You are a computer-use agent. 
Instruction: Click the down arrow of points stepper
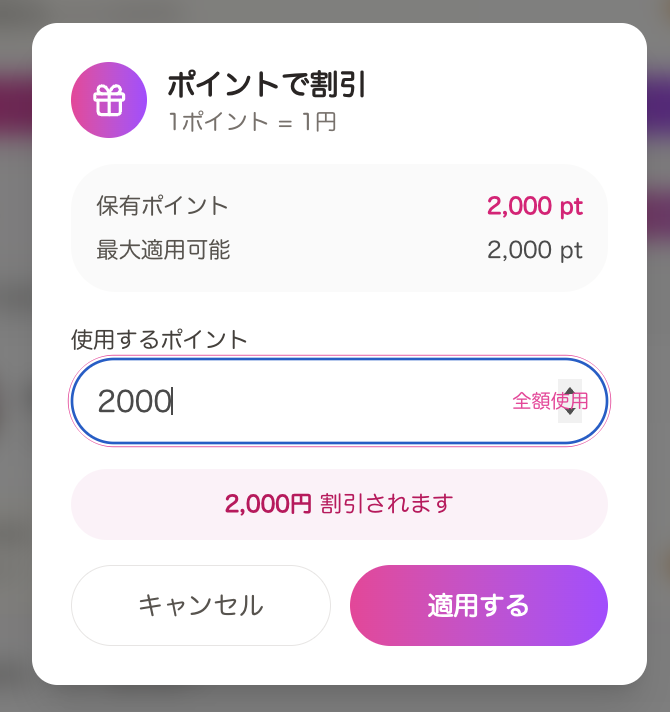(x=570, y=411)
